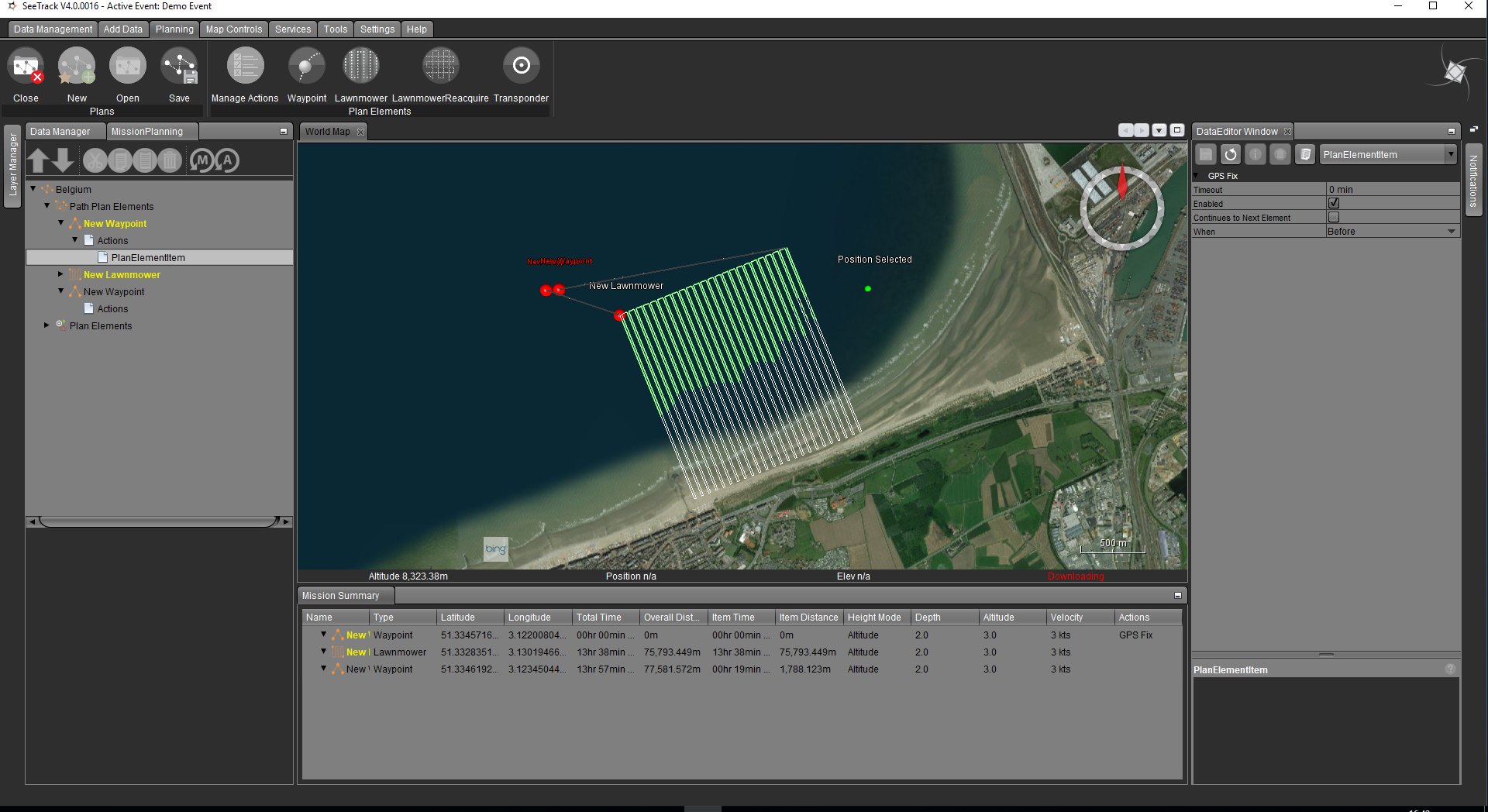Click the A auto-recalculate icon

tap(227, 160)
